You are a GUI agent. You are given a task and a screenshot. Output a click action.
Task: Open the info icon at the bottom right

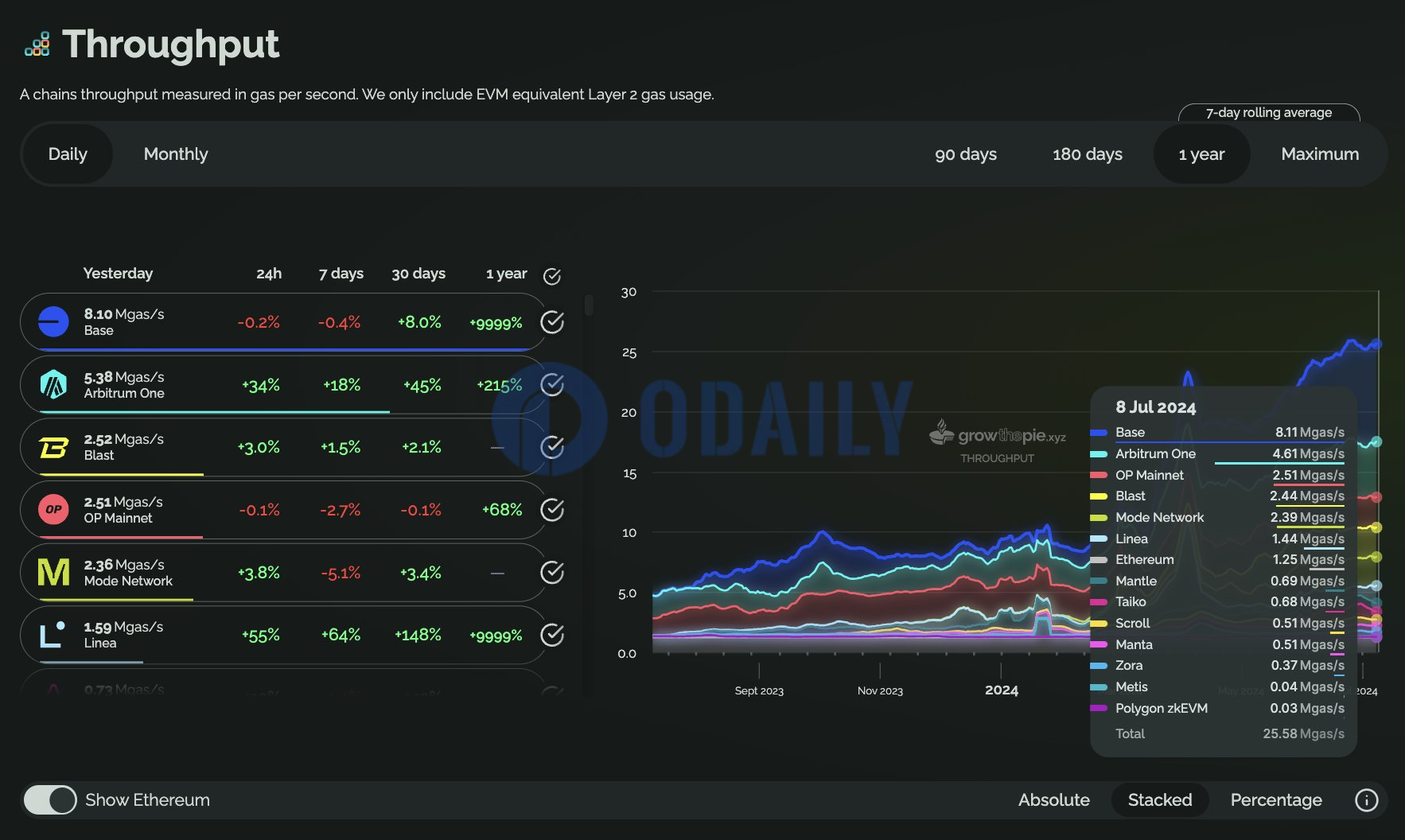(x=1366, y=800)
